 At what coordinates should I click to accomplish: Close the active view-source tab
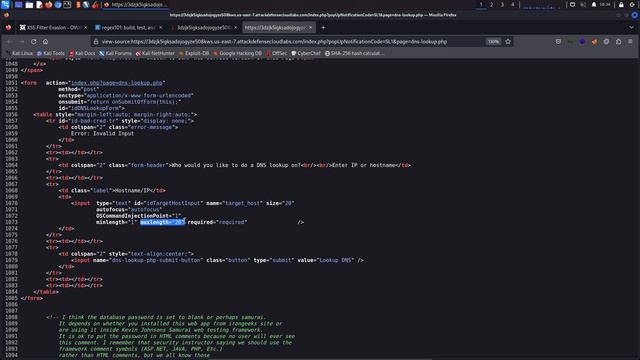pos(311,27)
